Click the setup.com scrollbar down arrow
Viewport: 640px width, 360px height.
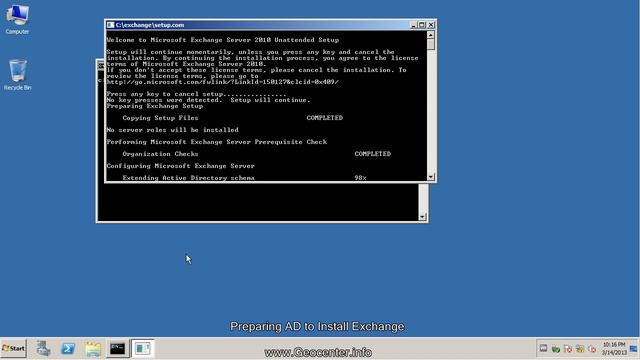point(431,177)
